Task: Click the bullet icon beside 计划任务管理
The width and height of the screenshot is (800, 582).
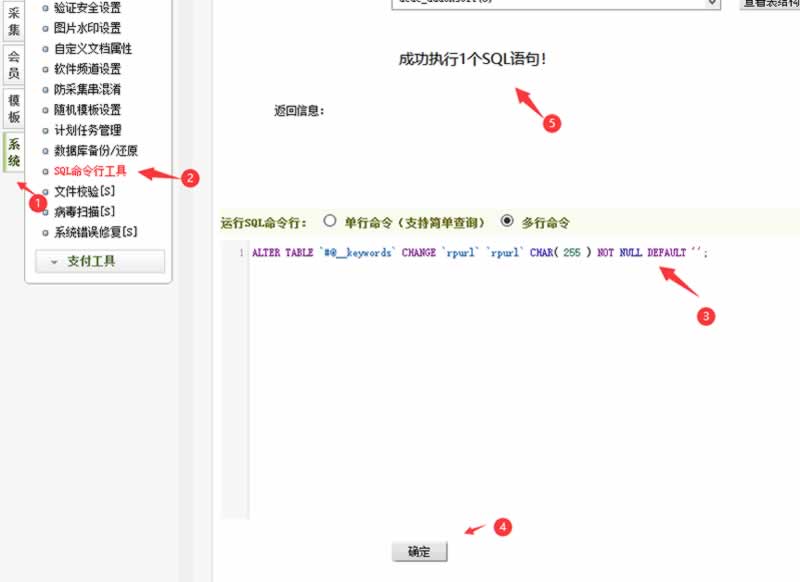Action: (45, 130)
